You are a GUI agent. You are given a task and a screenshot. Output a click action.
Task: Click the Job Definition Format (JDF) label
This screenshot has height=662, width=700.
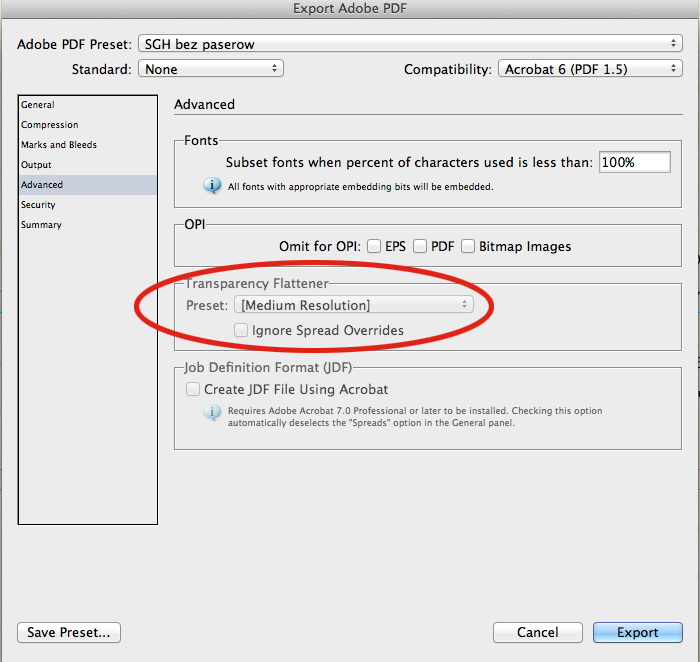(268, 367)
